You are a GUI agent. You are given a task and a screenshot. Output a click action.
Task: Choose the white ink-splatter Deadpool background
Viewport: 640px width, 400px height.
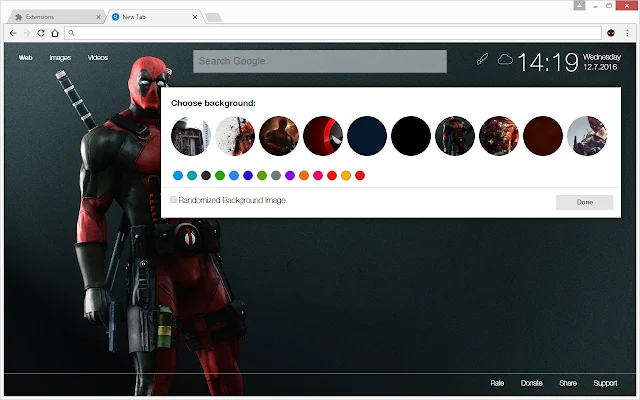[x=235, y=136]
